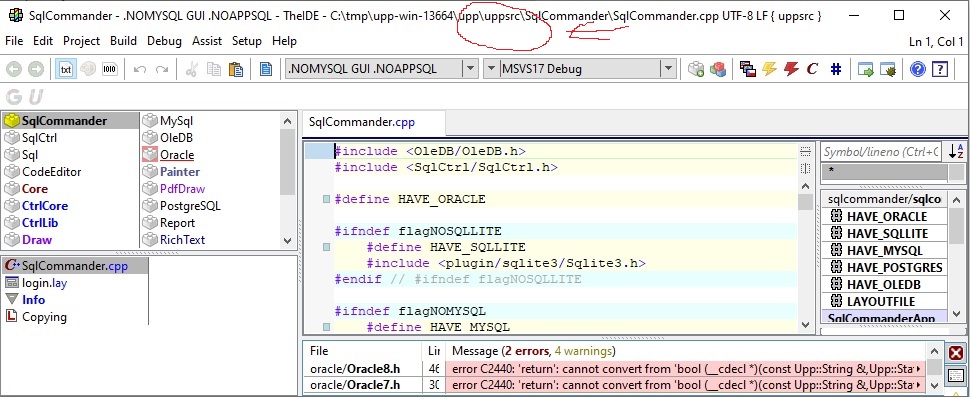Image resolution: width=970 pixels, height=397 pixels.
Task: Click the Redo arrow icon
Action: tap(162, 69)
